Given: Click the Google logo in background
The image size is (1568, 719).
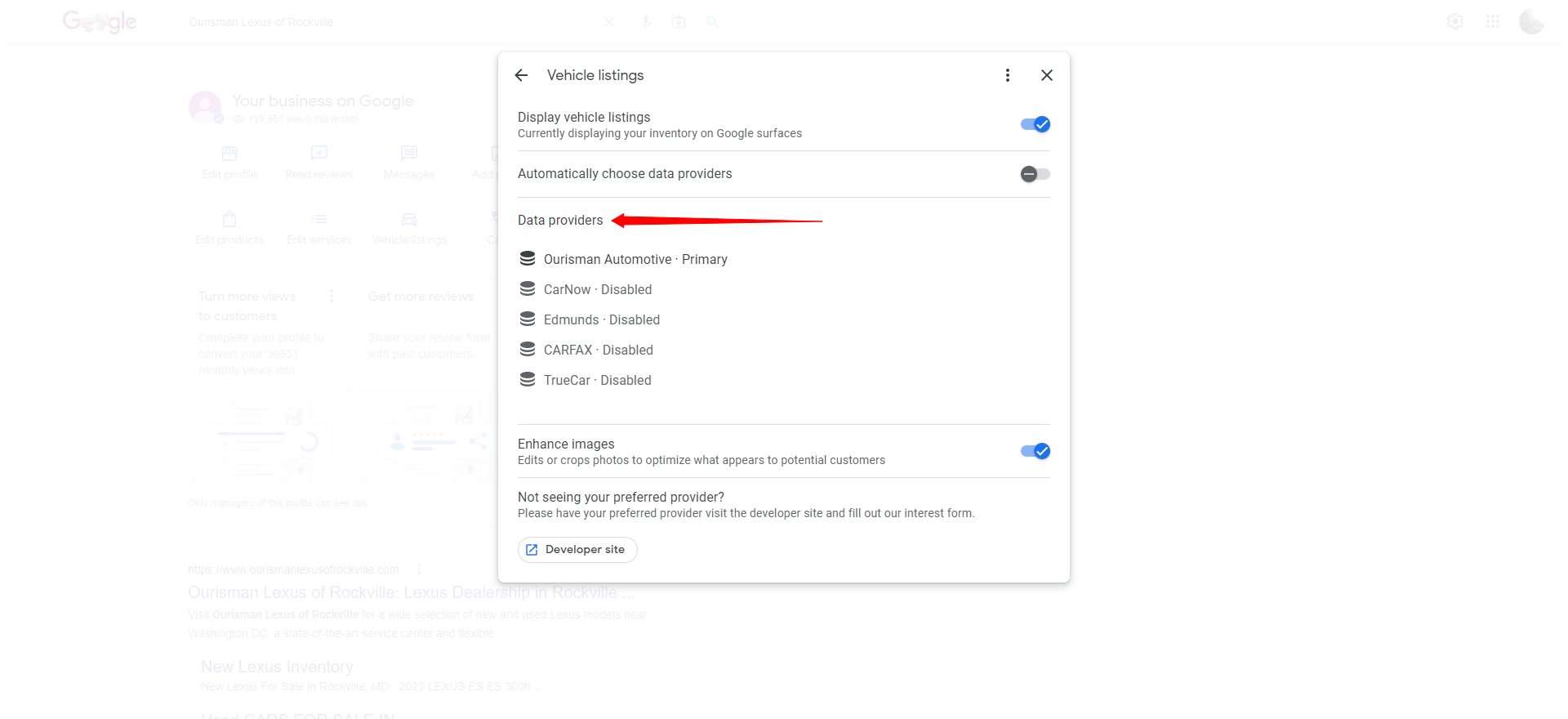Looking at the screenshot, I should point(100,22).
